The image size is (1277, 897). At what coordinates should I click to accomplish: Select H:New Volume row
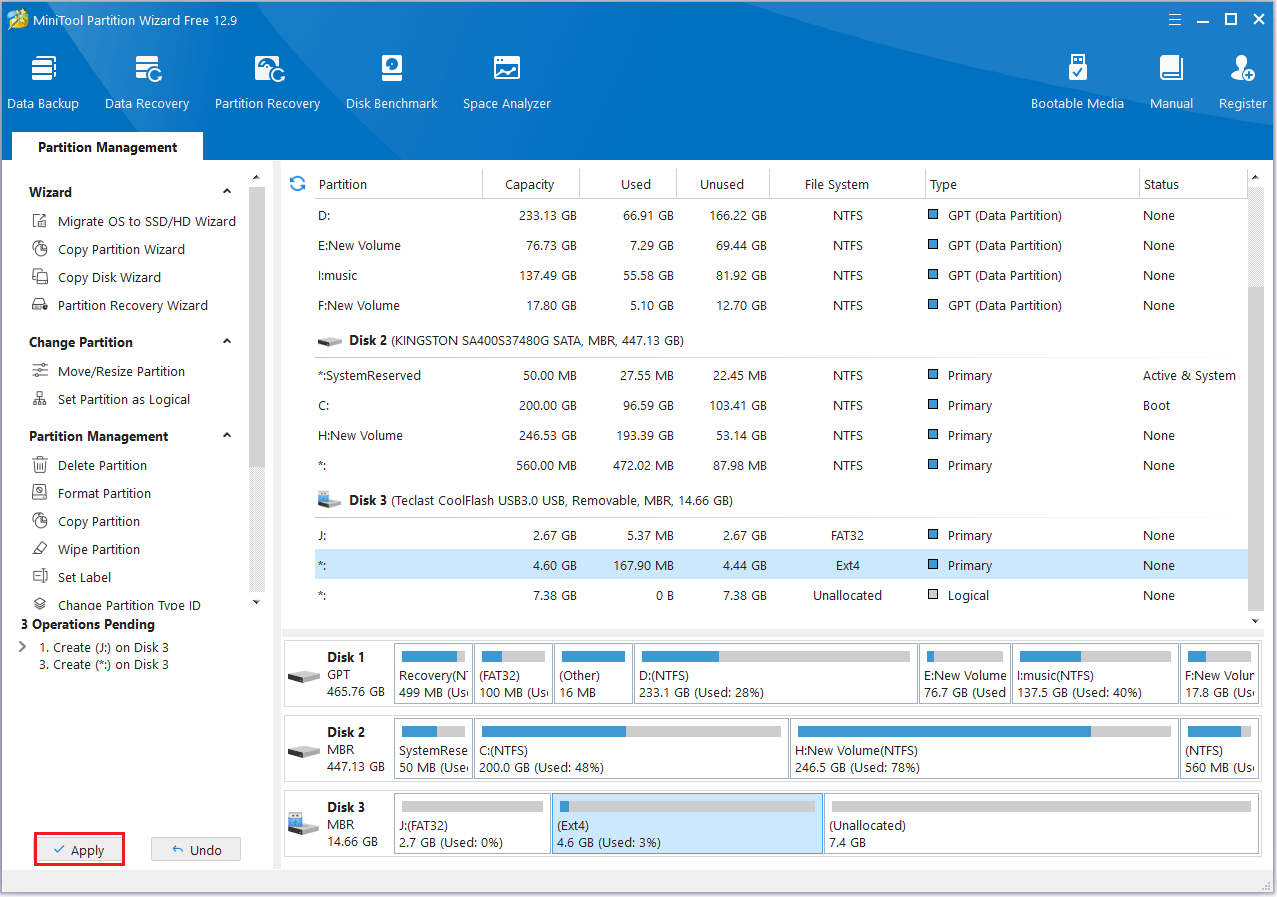(782, 435)
